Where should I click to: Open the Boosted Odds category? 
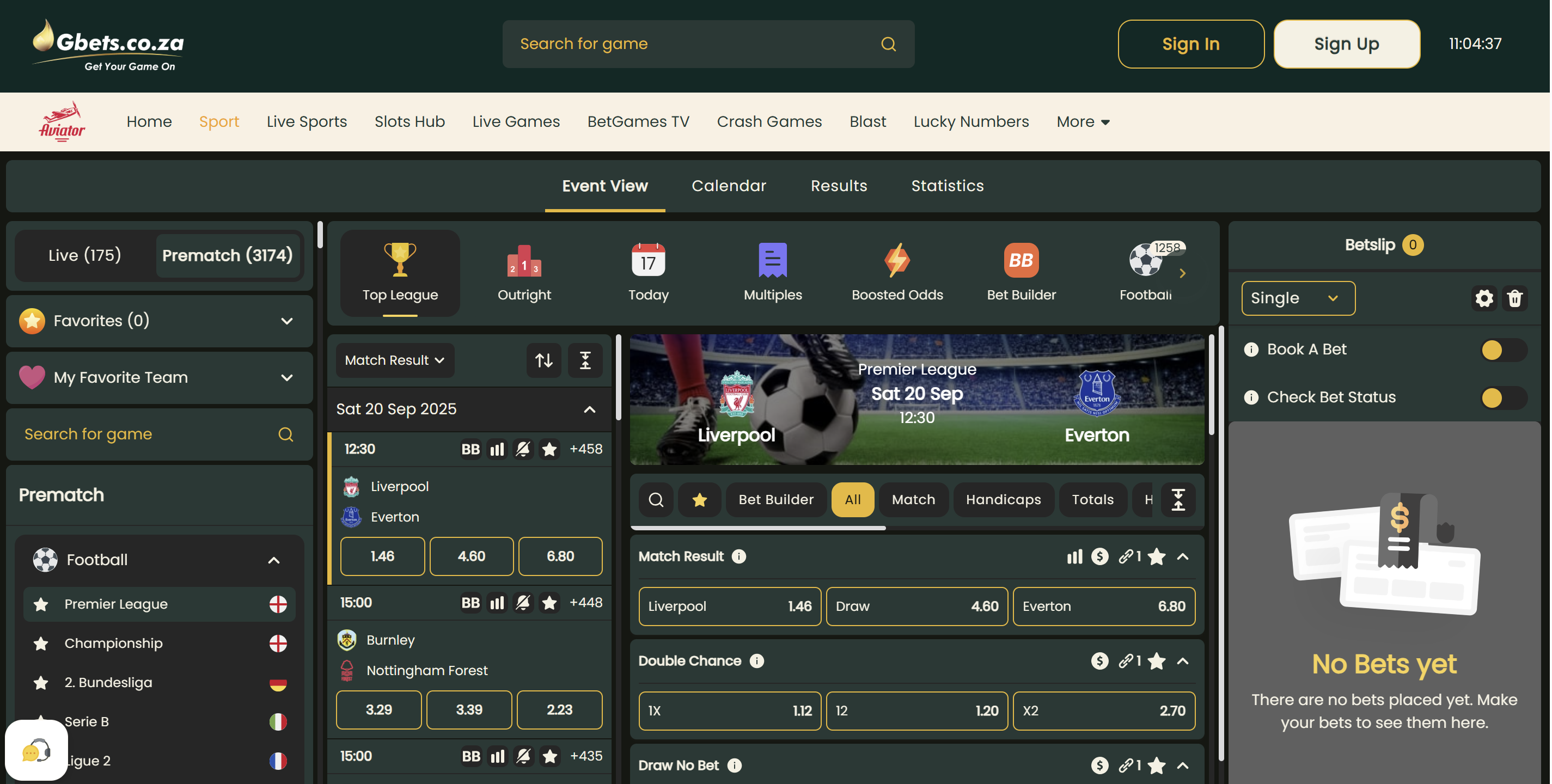tap(897, 273)
